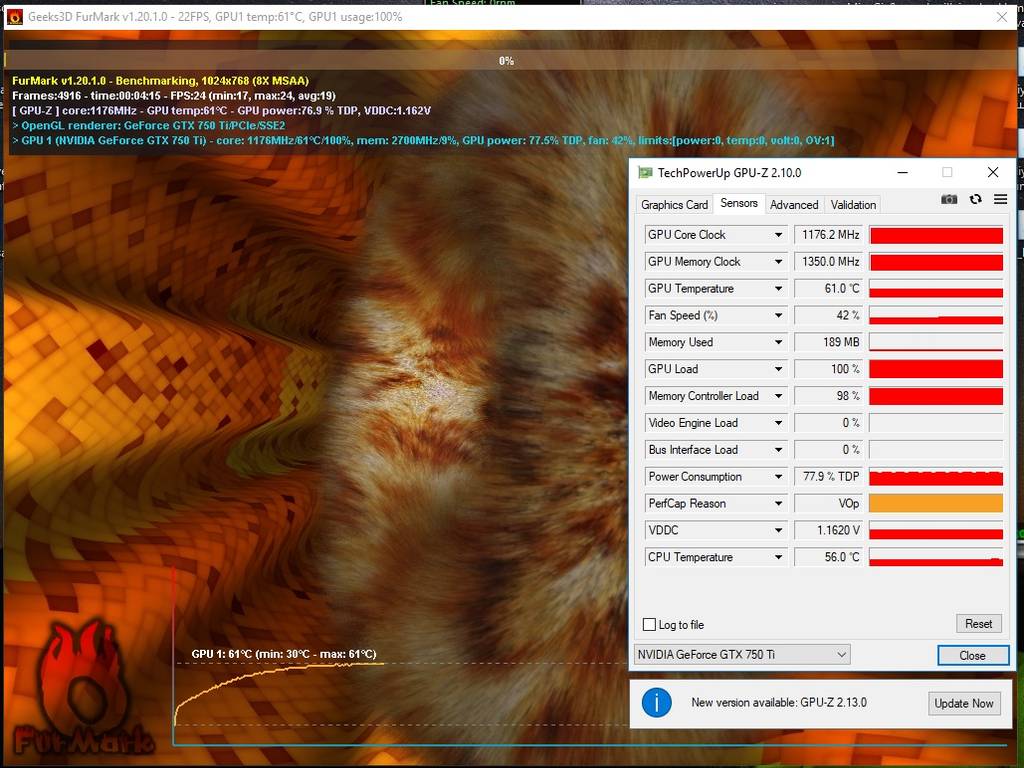The height and width of the screenshot is (768, 1024).
Task: Enable the Log to file checkbox
Action: (649, 624)
